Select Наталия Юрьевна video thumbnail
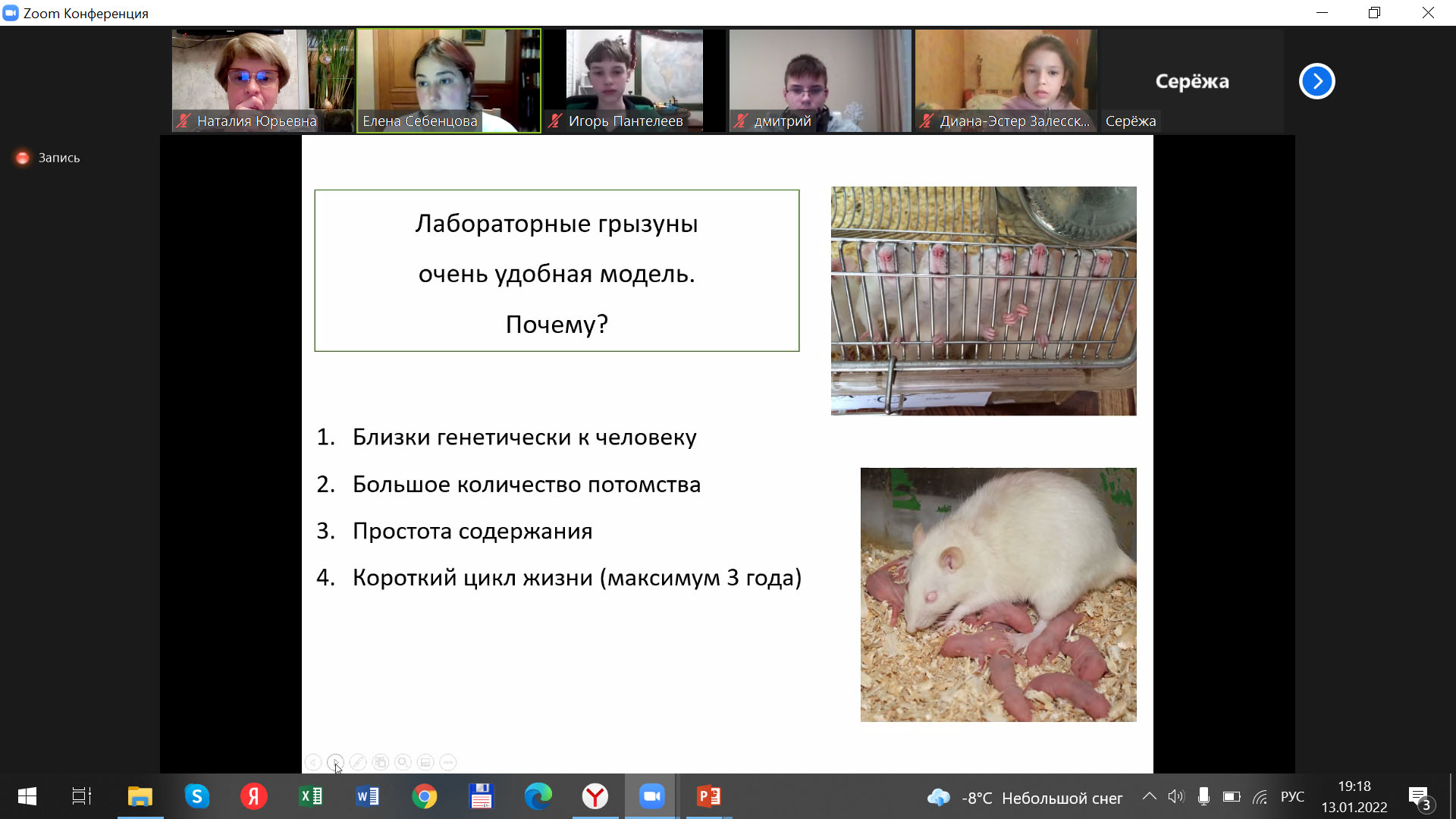The height and width of the screenshot is (819, 1456). point(262,80)
